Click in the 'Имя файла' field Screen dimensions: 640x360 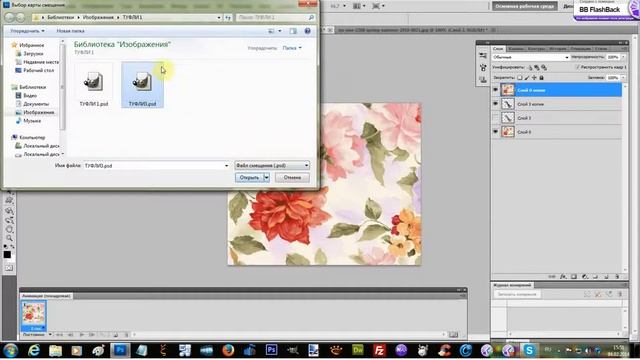156,166
